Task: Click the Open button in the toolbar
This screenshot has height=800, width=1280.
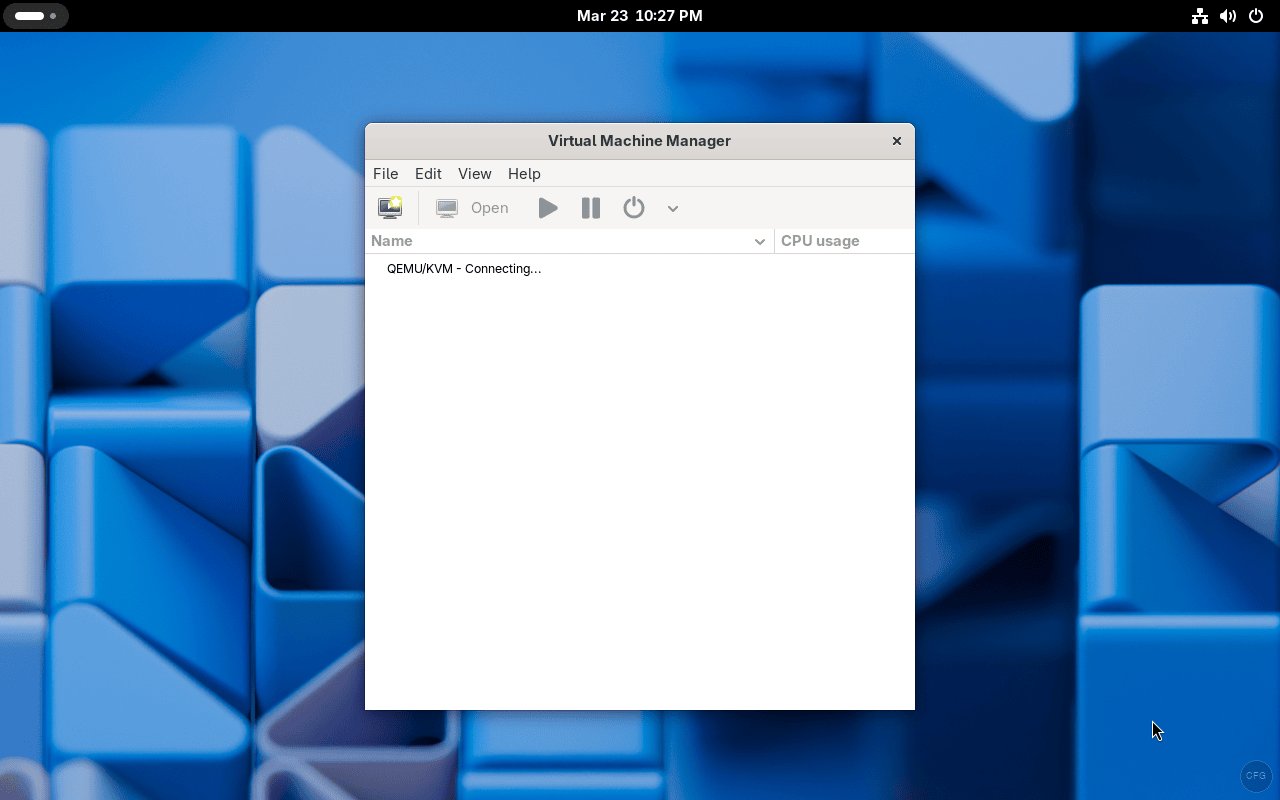Action: click(x=490, y=208)
